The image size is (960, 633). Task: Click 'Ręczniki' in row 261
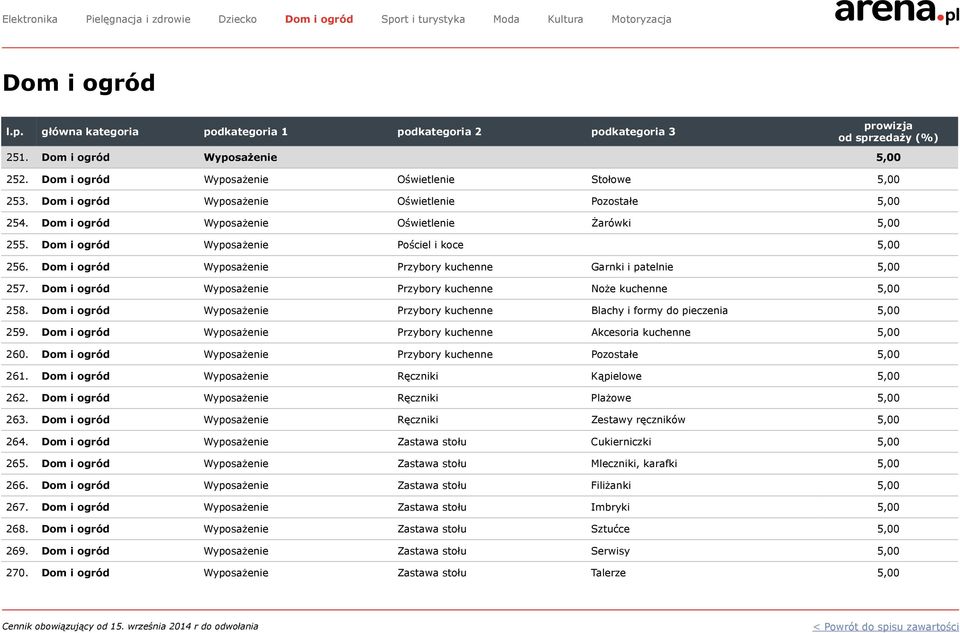point(418,376)
